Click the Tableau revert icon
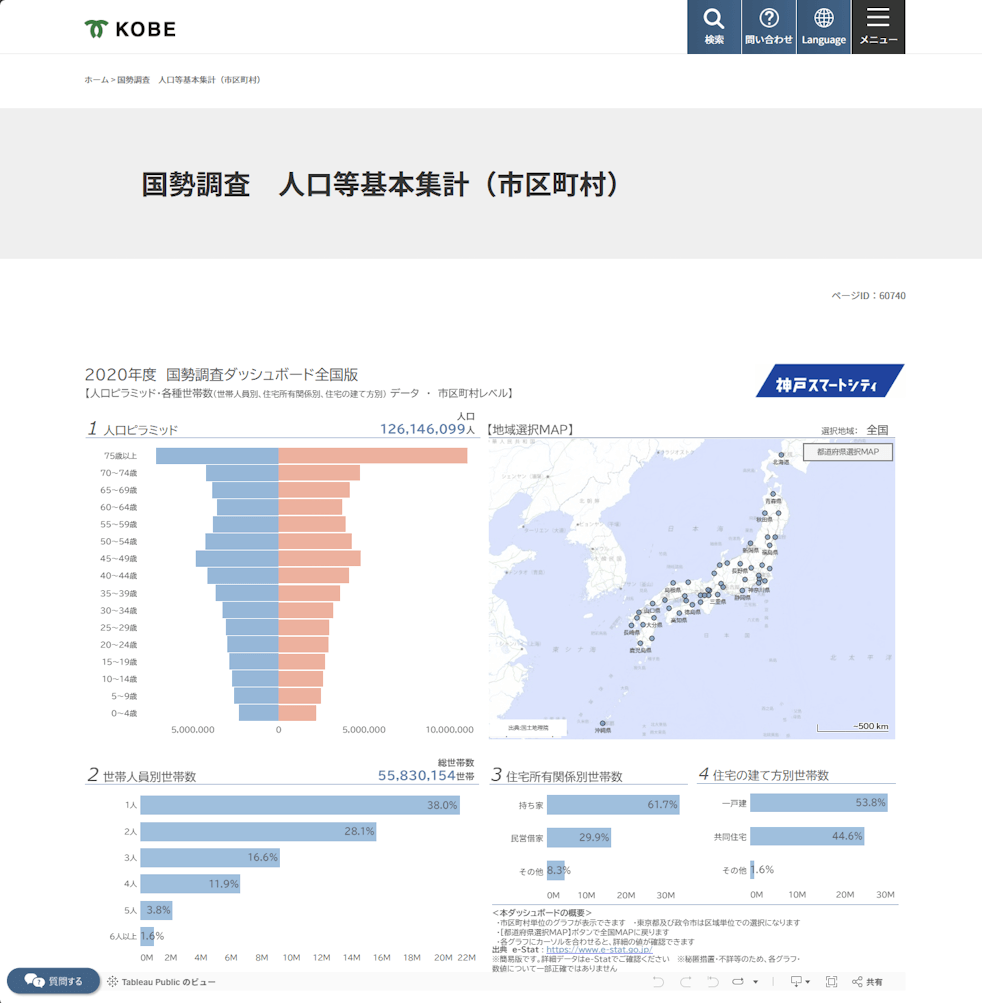 [x=712, y=982]
